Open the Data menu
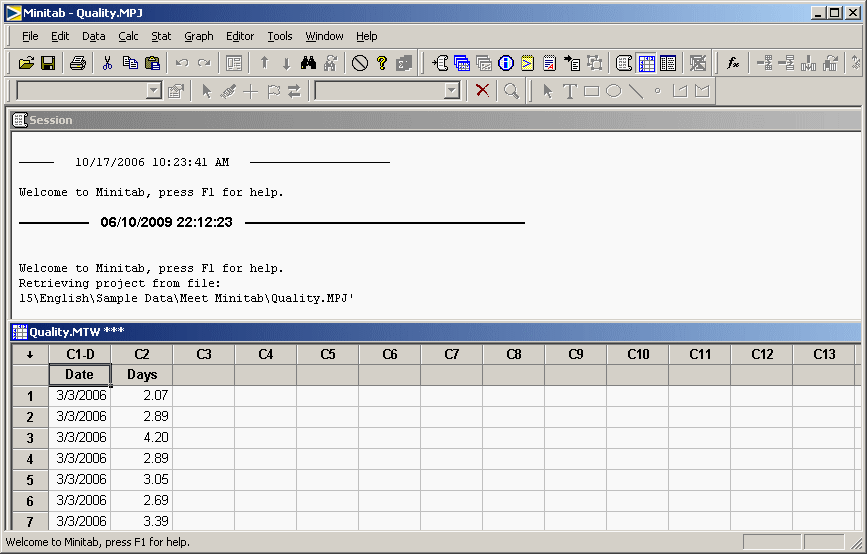The image size is (867, 554). tap(93, 36)
